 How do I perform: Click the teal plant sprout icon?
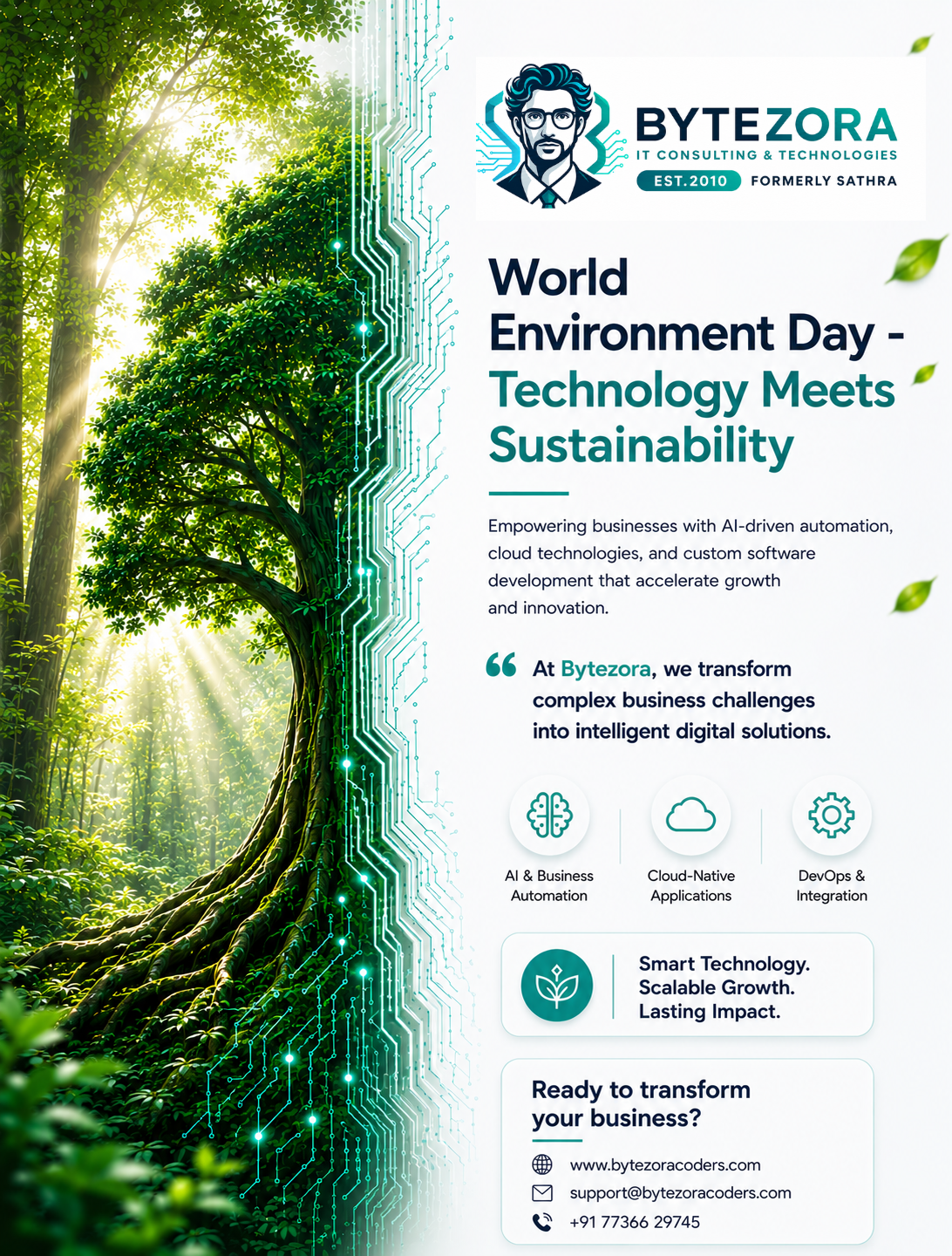pos(557,985)
